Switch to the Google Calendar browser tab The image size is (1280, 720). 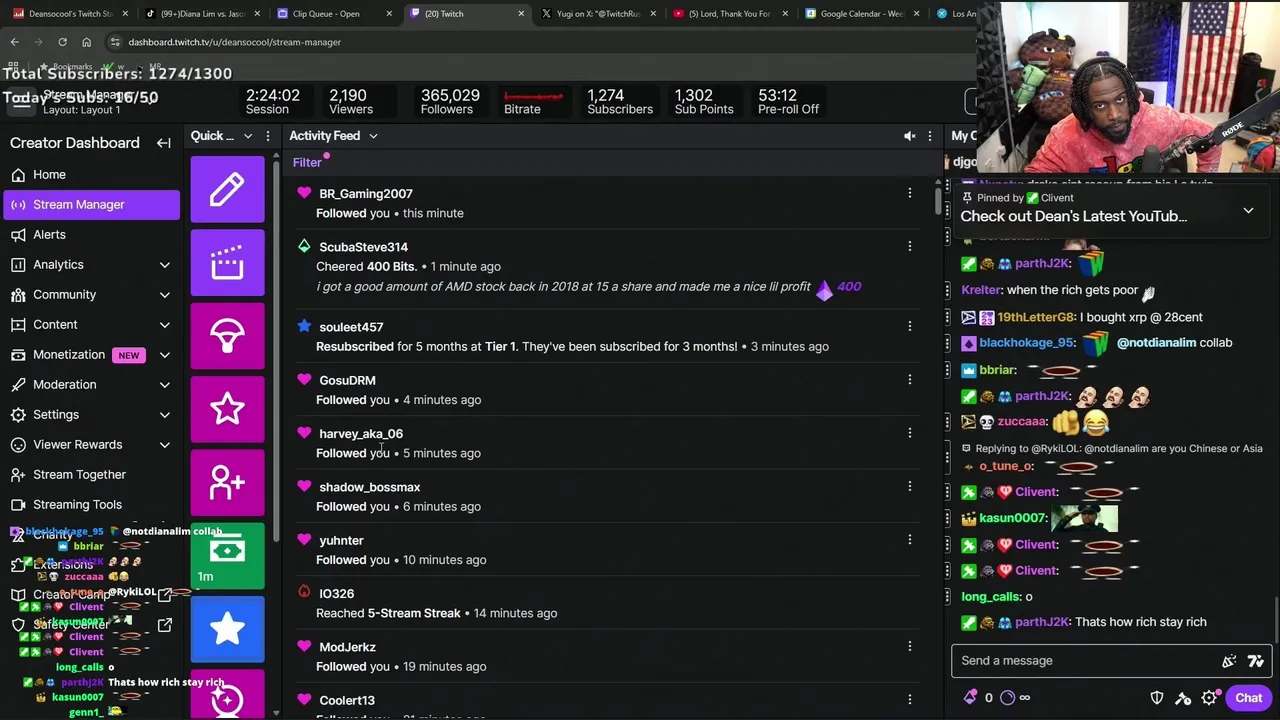862,14
